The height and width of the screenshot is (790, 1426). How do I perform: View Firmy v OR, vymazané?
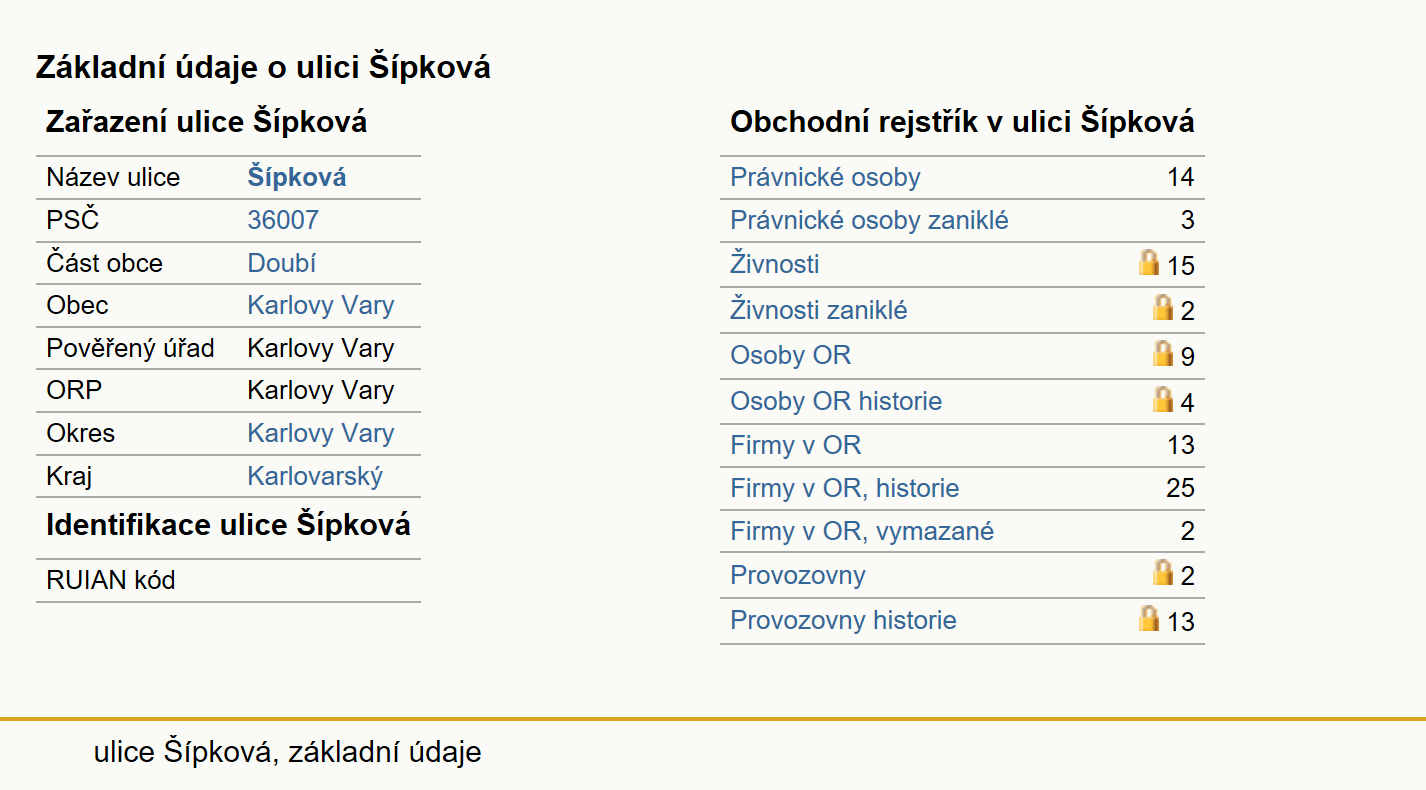[862, 531]
